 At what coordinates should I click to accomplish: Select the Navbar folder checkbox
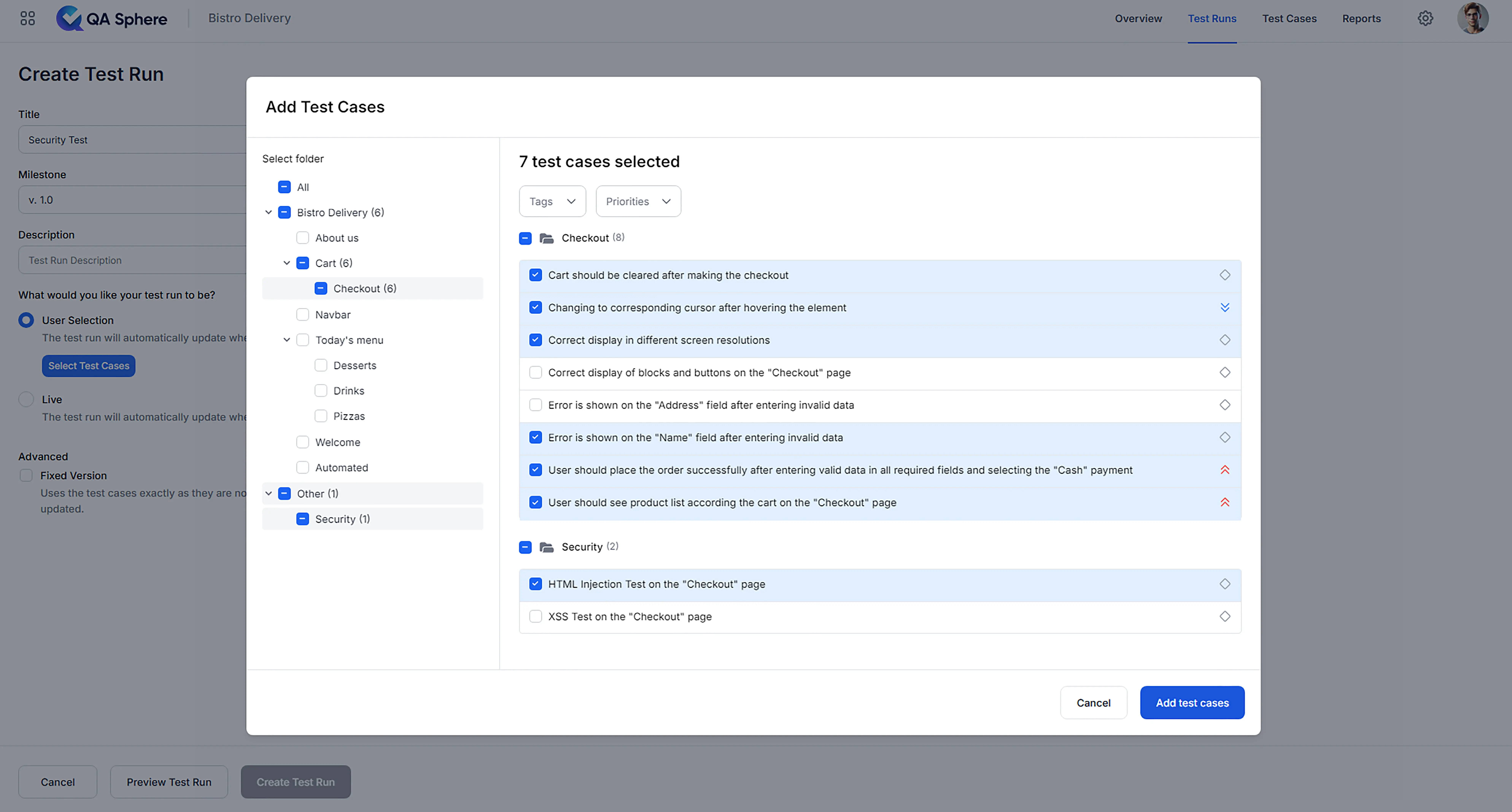pyautogui.click(x=302, y=314)
